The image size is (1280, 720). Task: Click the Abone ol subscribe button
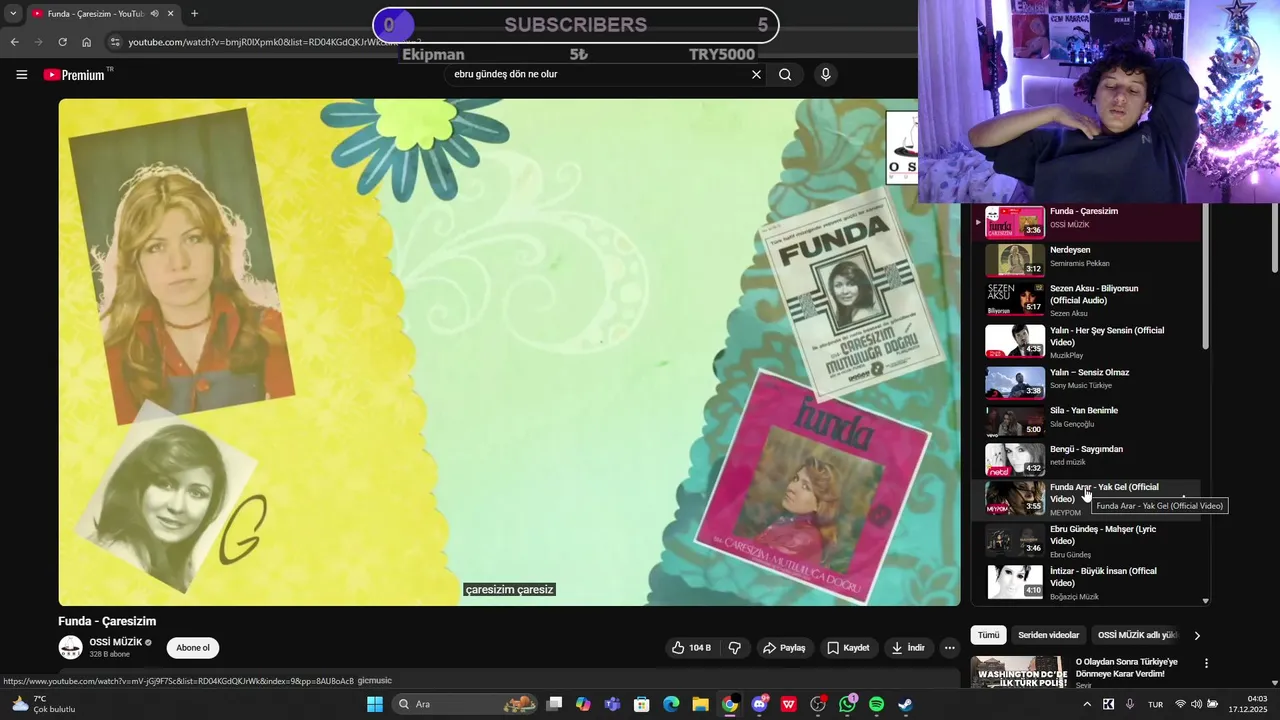[193, 648]
